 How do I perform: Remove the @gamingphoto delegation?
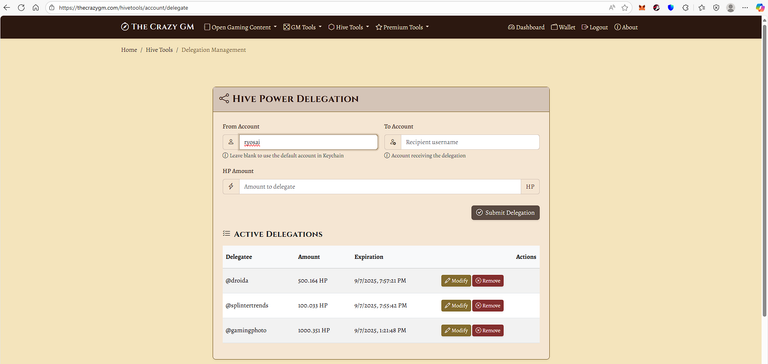coord(488,331)
